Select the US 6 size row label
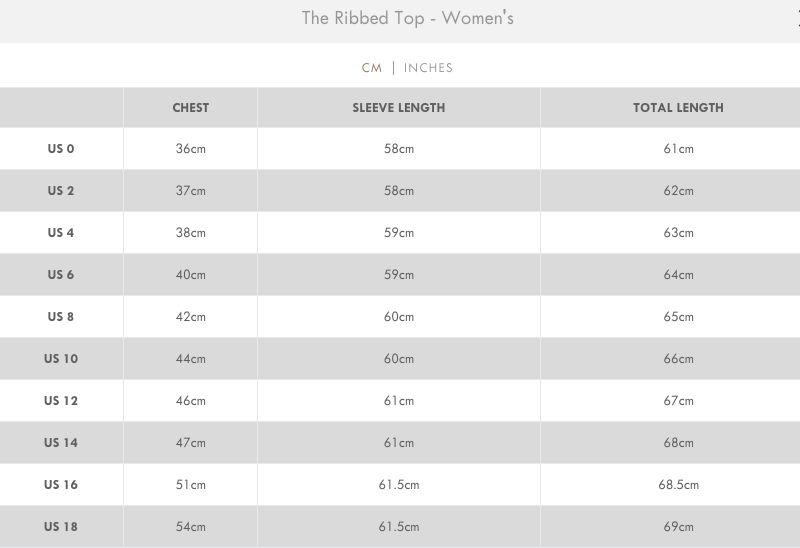 [61, 275]
